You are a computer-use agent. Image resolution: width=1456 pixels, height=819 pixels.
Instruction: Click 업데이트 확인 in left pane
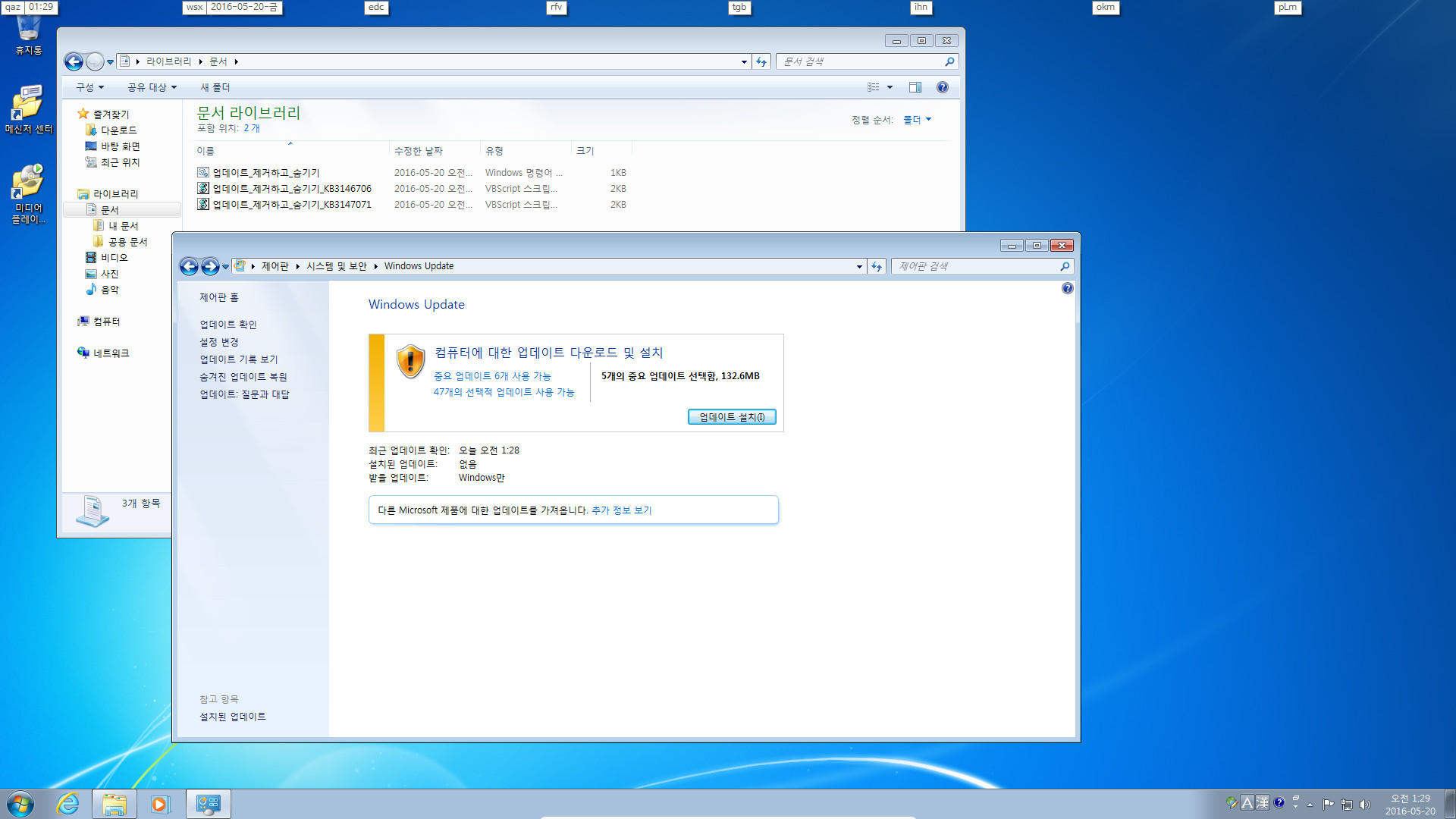pyautogui.click(x=228, y=325)
